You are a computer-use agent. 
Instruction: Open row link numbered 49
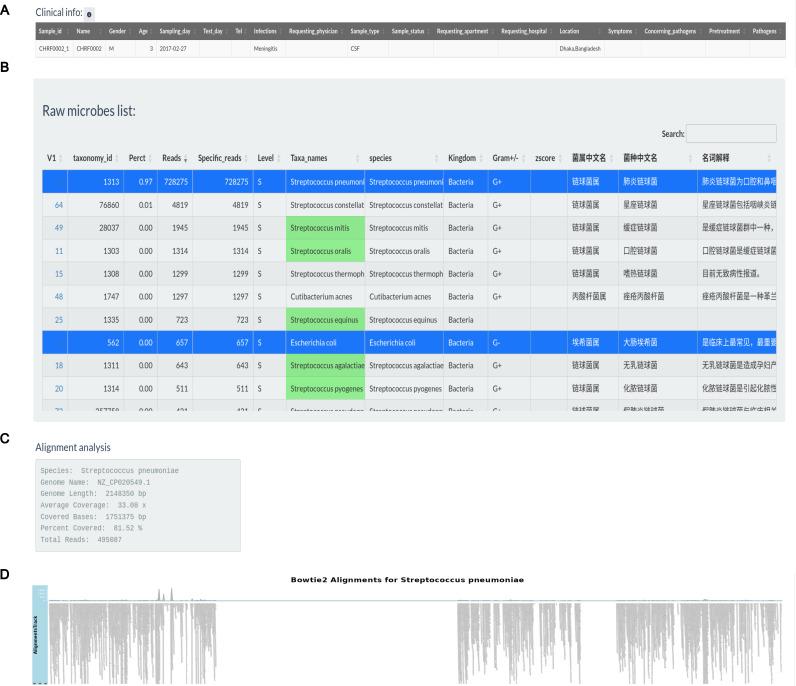point(59,228)
